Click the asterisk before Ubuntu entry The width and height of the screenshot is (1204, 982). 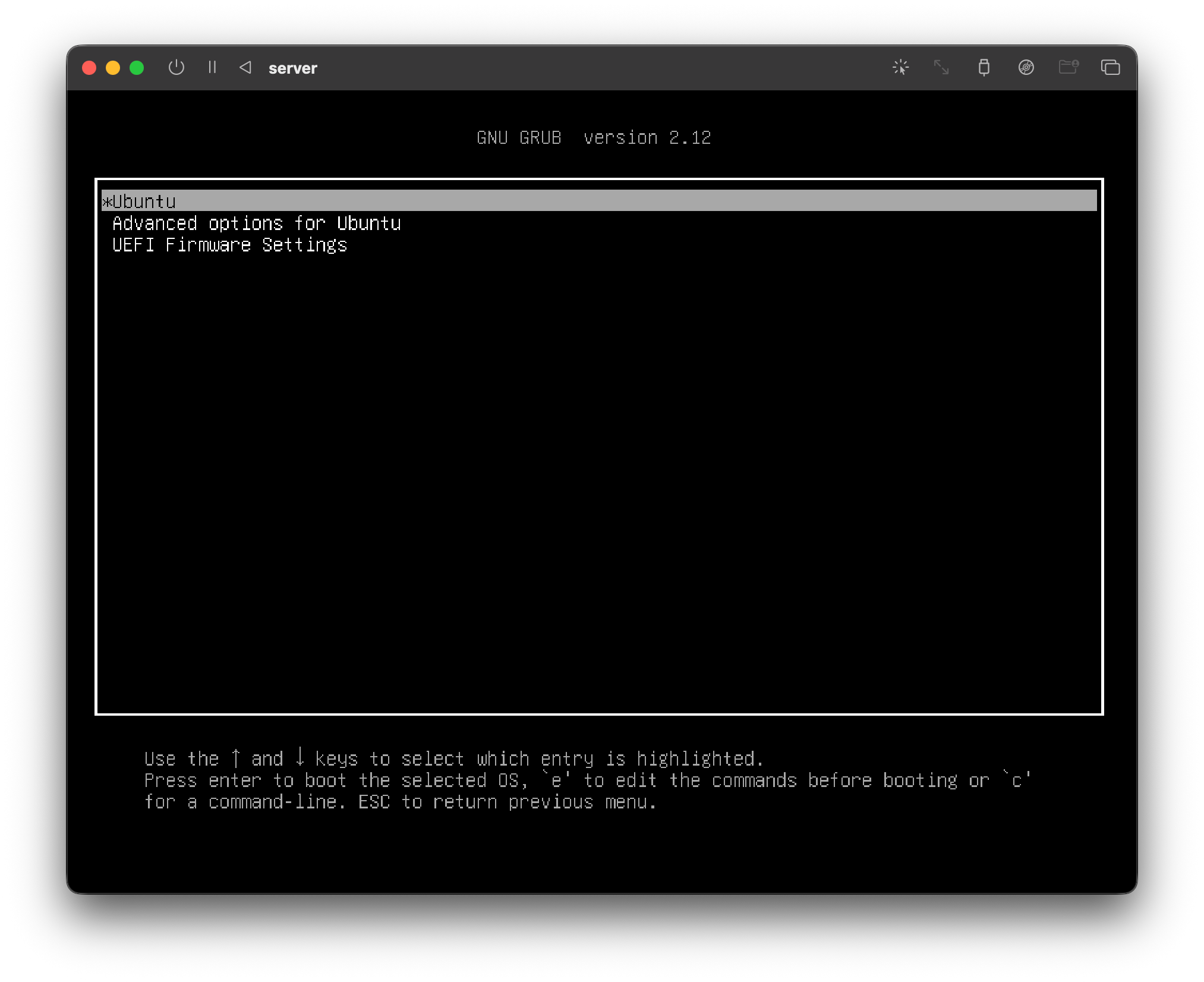click(107, 202)
